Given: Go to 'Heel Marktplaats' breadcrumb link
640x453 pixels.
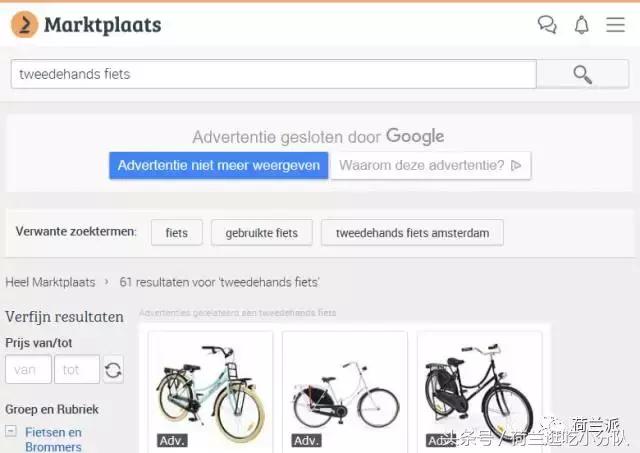Looking at the screenshot, I should (x=49, y=283).
